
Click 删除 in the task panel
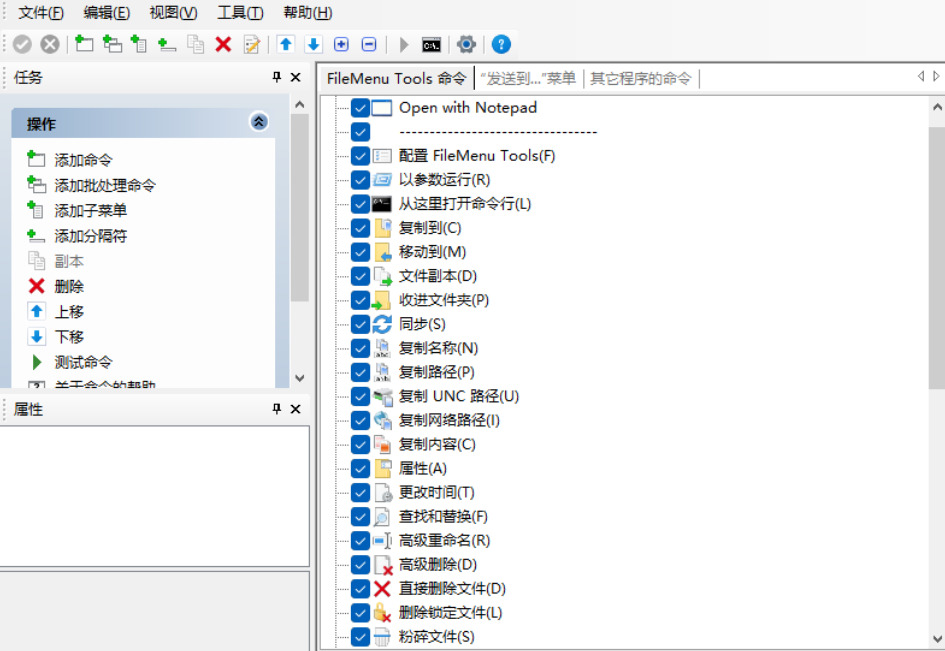[x=69, y=287]
